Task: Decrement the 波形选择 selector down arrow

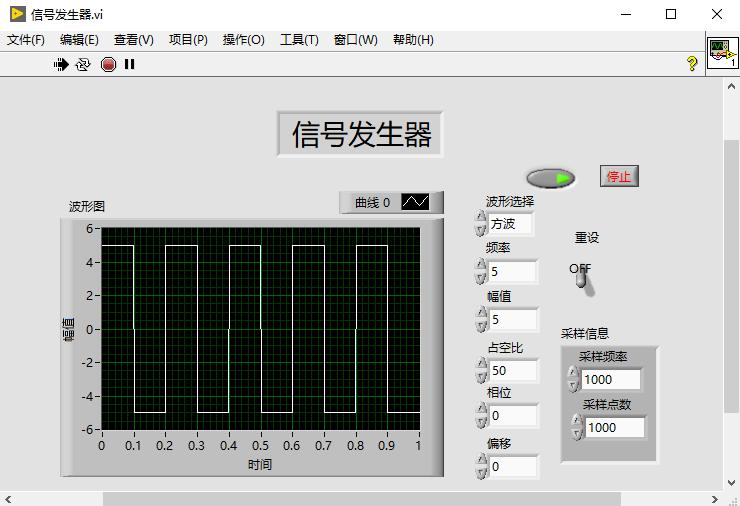Action: 480,230
